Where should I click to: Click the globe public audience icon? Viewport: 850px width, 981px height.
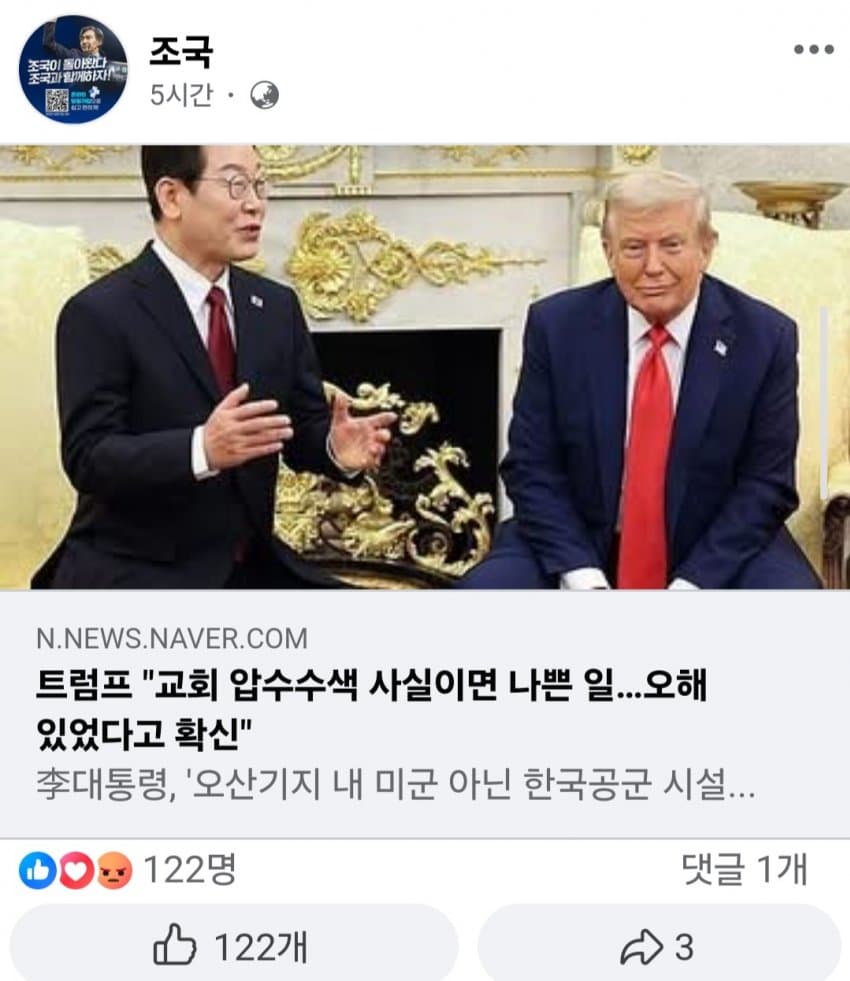[264, 96]
